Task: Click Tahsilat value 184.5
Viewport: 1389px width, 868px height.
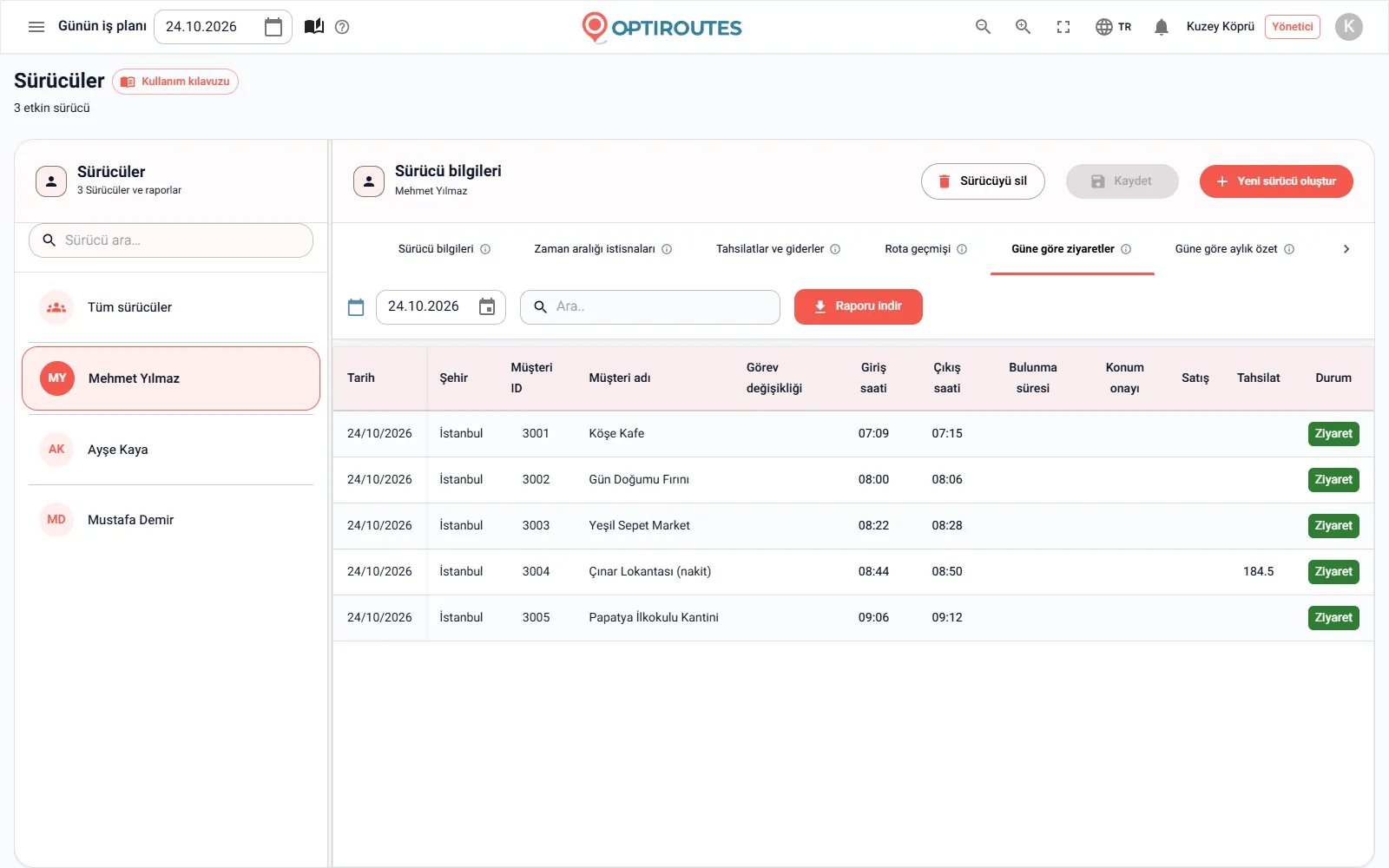Action: (x=1258, y=572)
